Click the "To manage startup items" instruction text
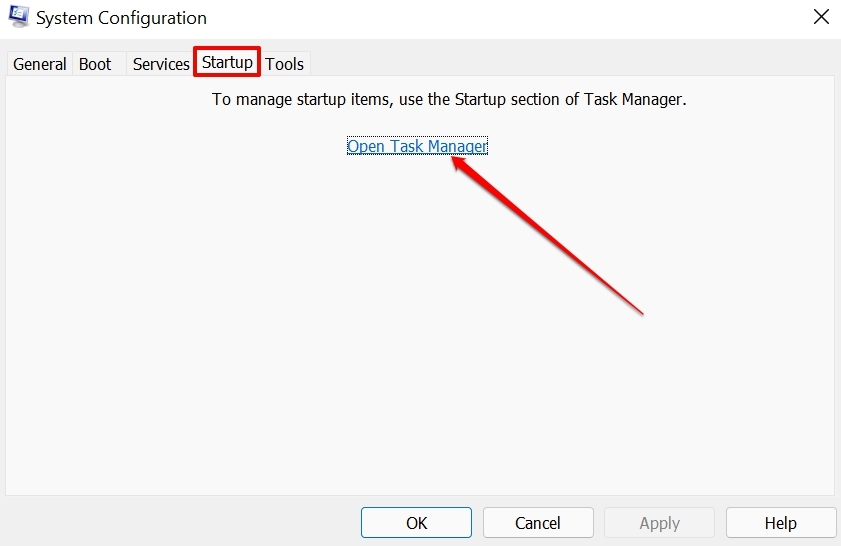 tap(449, 100)
